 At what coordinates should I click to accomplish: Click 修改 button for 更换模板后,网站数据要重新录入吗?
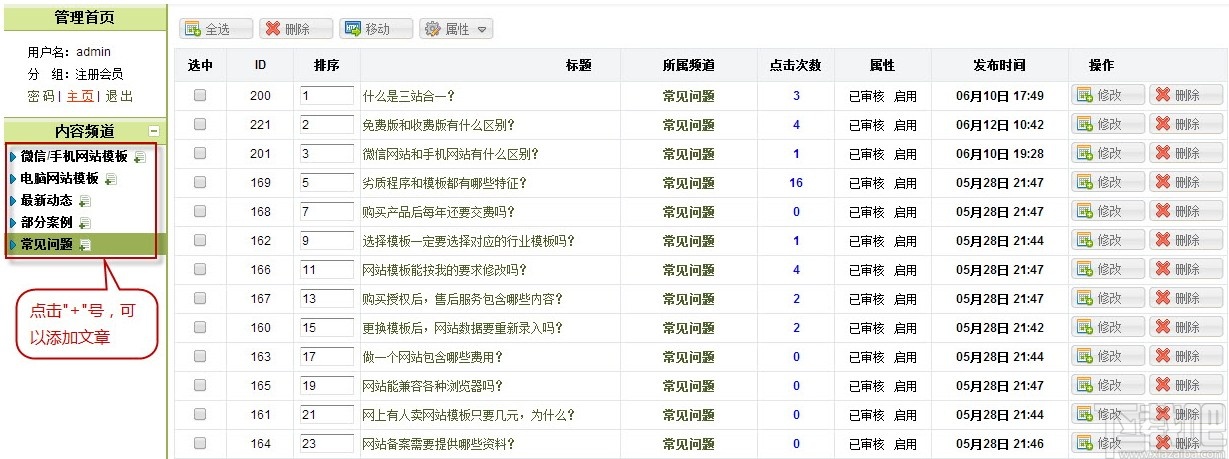pyautogui.click(x=1108, y=328)
